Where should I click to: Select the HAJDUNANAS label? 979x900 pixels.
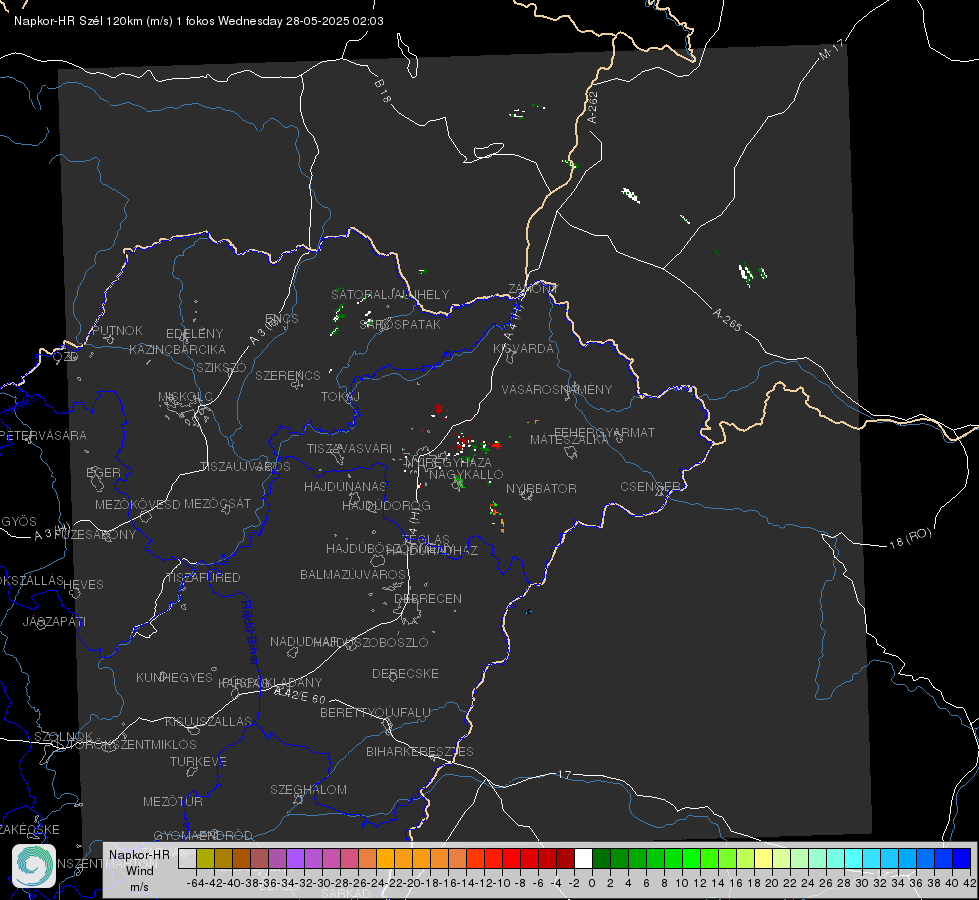coord(345,486)
